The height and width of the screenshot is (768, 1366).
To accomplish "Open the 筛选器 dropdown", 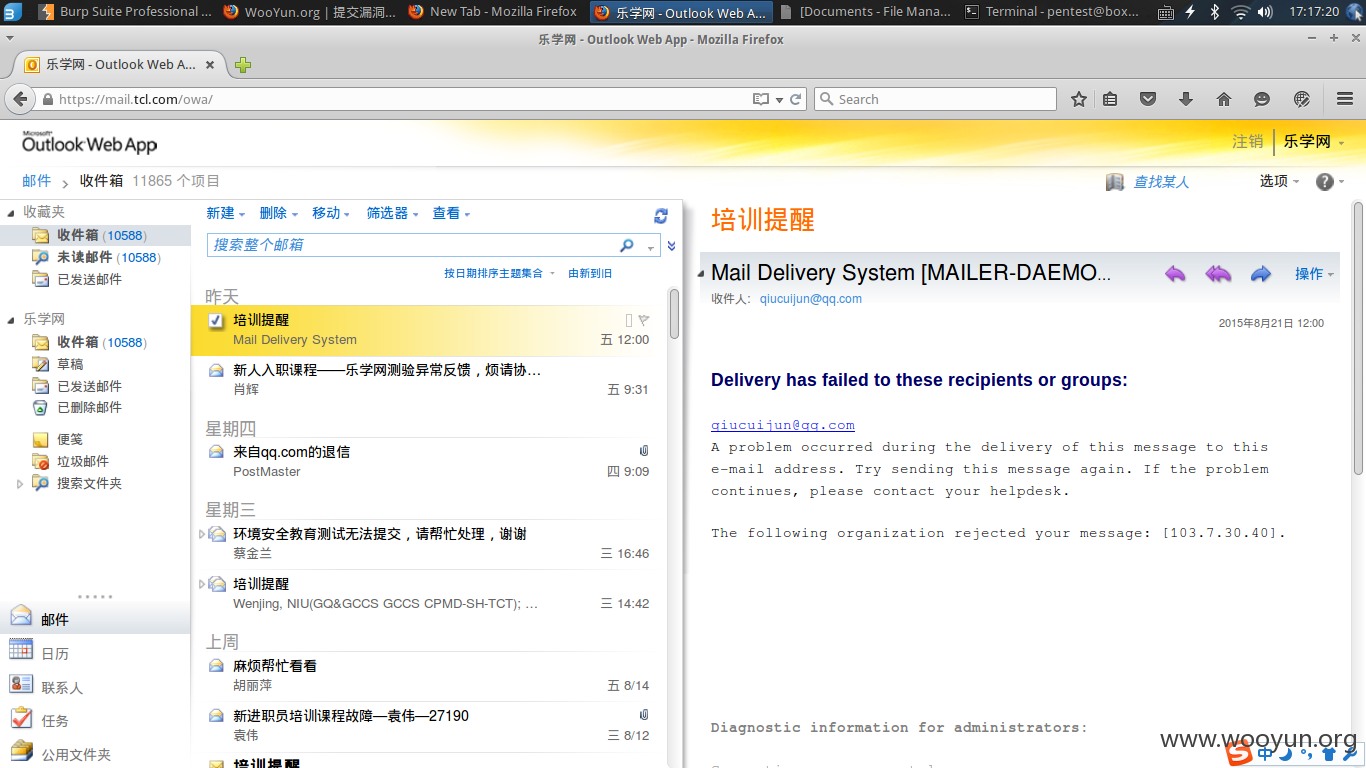I will (x=392, y=213).
